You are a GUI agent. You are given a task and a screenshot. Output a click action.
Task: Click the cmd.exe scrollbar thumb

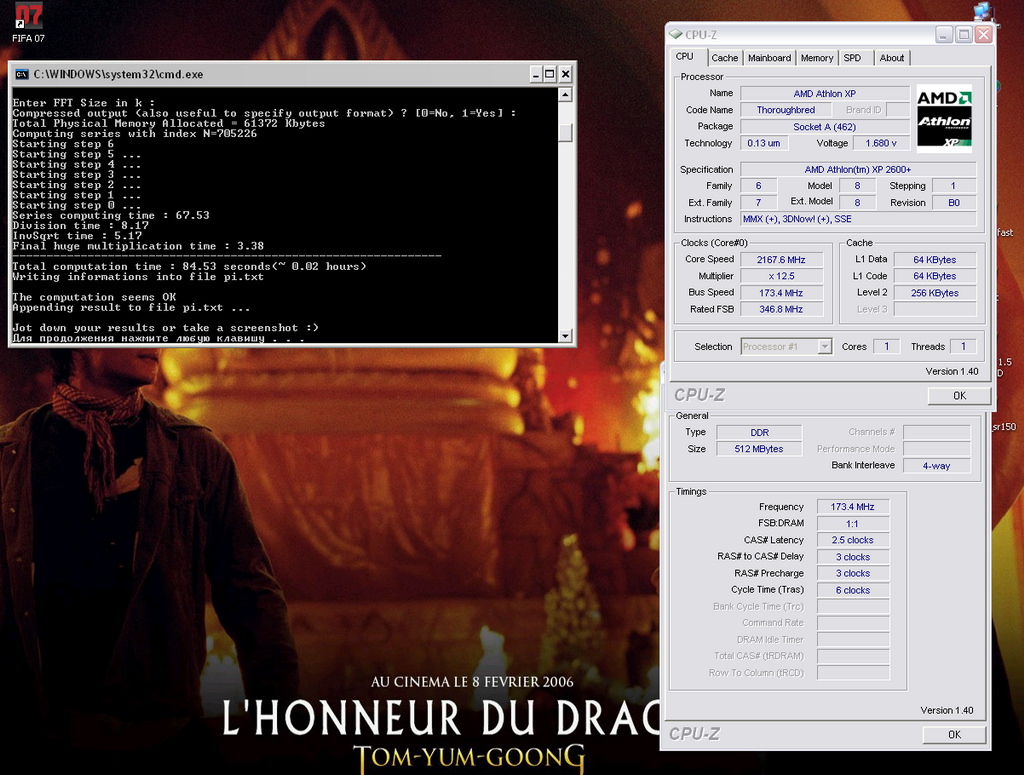566,133
